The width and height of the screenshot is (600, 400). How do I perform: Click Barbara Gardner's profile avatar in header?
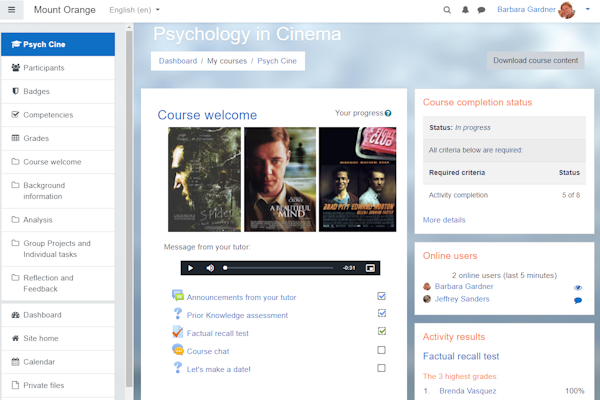click(x=567, y=10)
